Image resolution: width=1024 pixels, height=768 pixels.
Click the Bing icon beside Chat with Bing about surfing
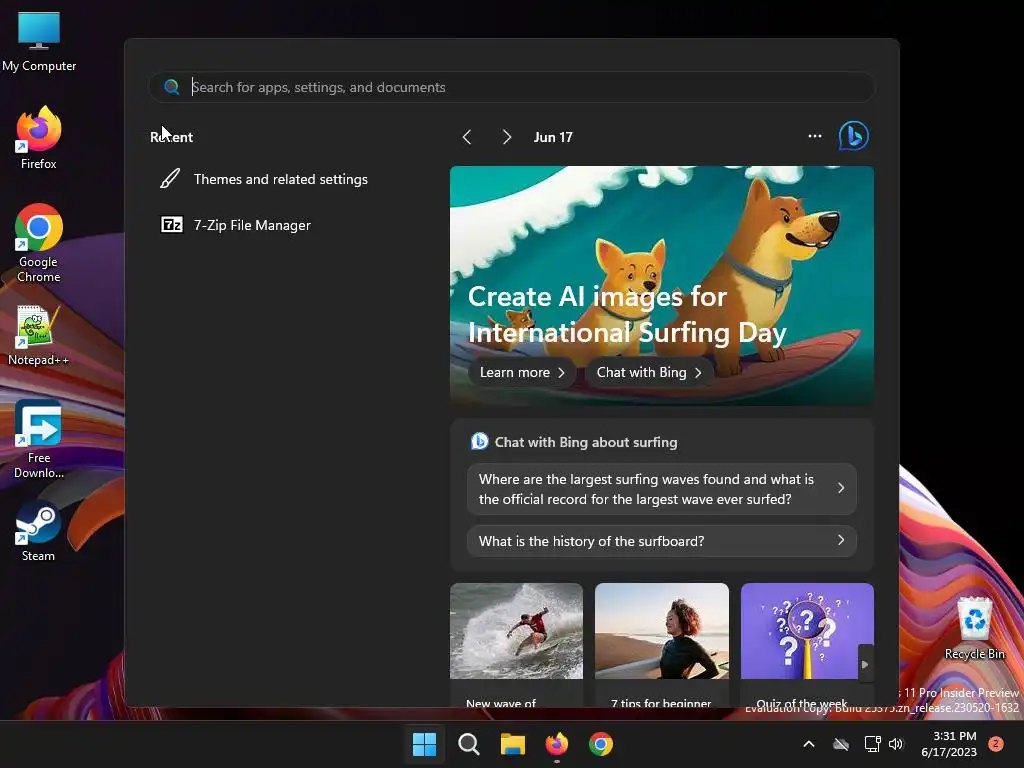coord(479,441)
